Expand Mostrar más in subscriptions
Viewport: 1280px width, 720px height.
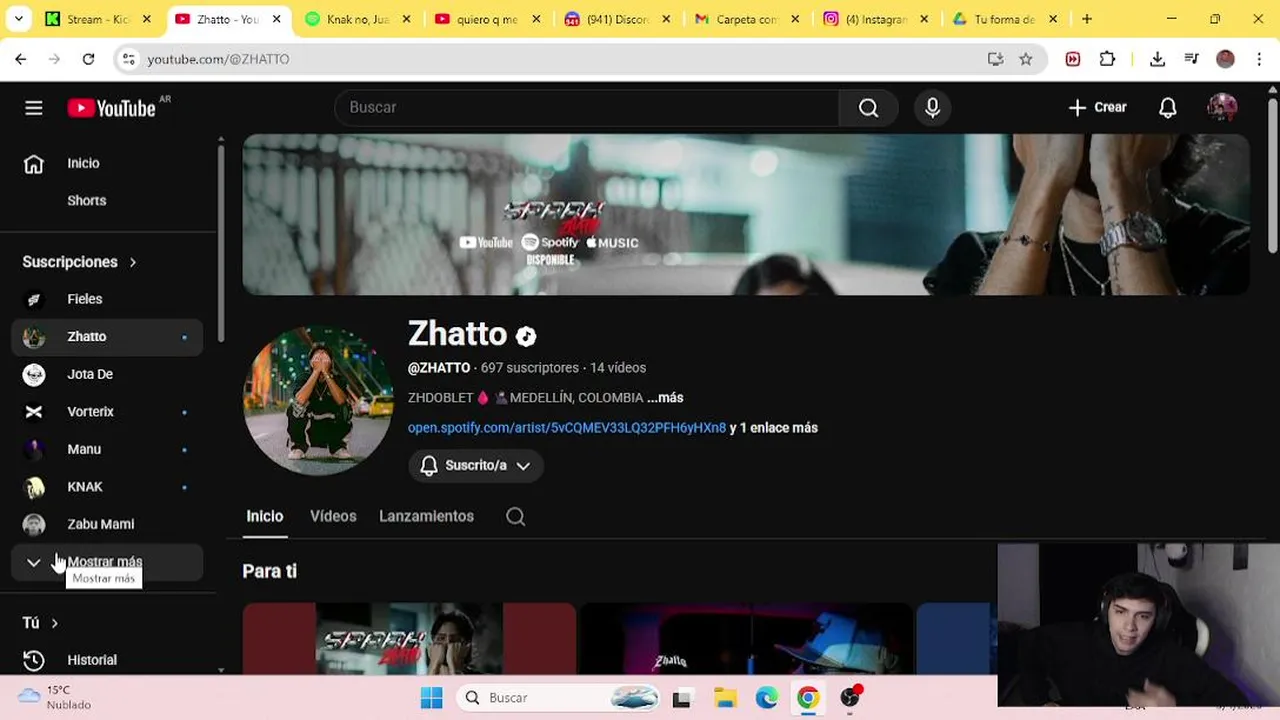pos(107,562)
